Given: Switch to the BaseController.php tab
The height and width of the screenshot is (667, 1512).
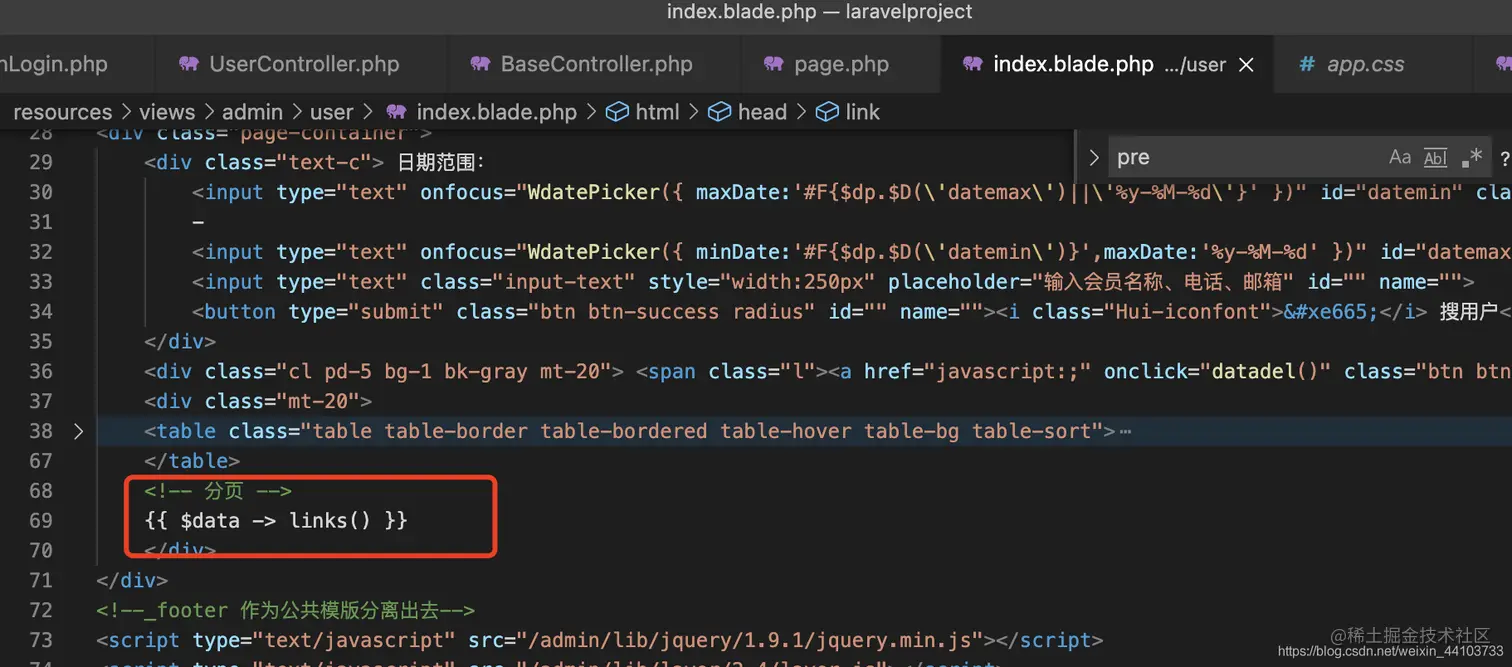Looking at the screenshot, I should [596, 64].
